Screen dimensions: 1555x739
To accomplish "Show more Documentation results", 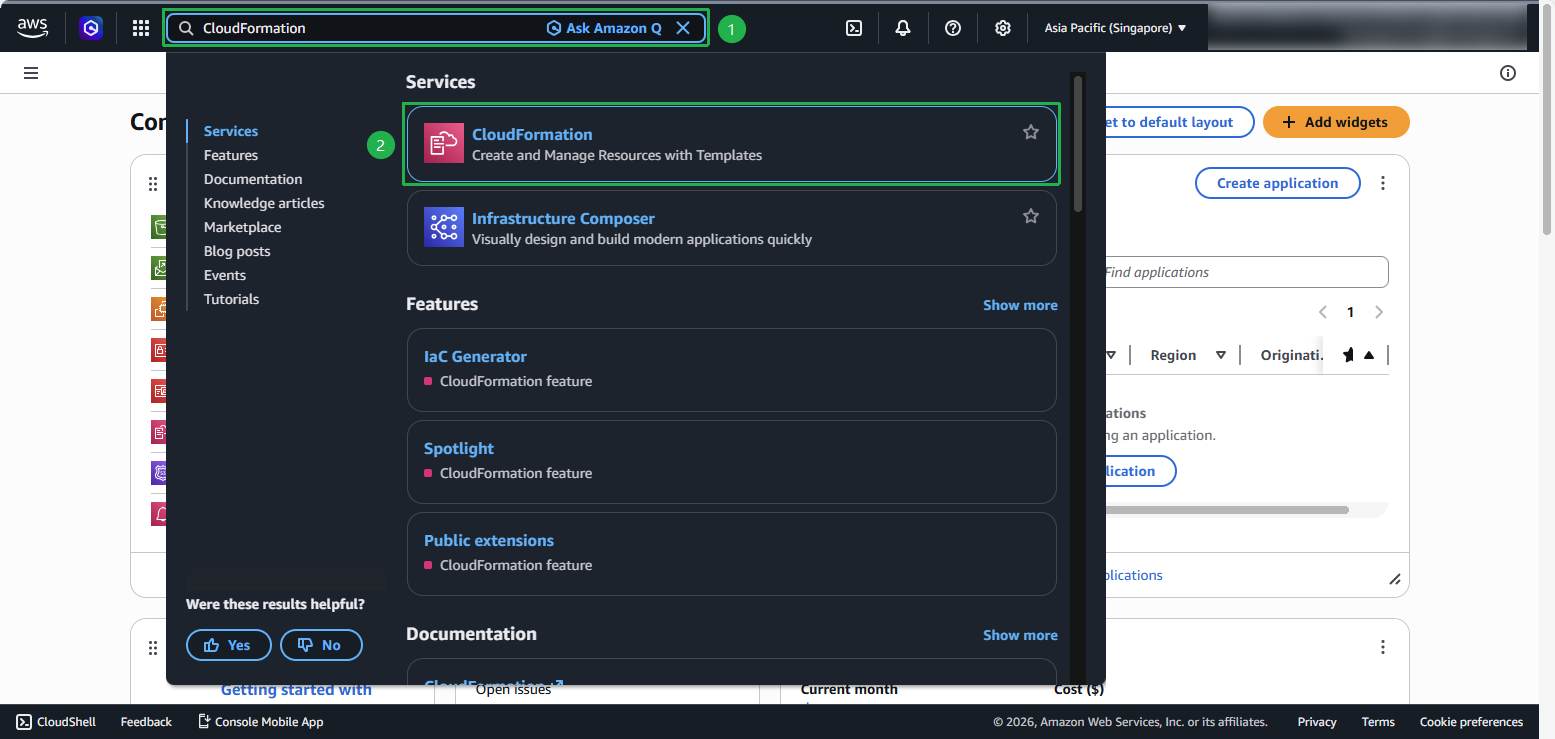I will [1020, 635].
